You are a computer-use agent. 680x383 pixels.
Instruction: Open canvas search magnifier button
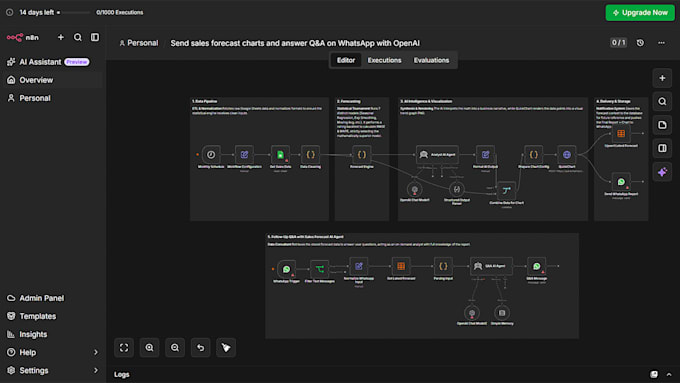tap(662, 101)
